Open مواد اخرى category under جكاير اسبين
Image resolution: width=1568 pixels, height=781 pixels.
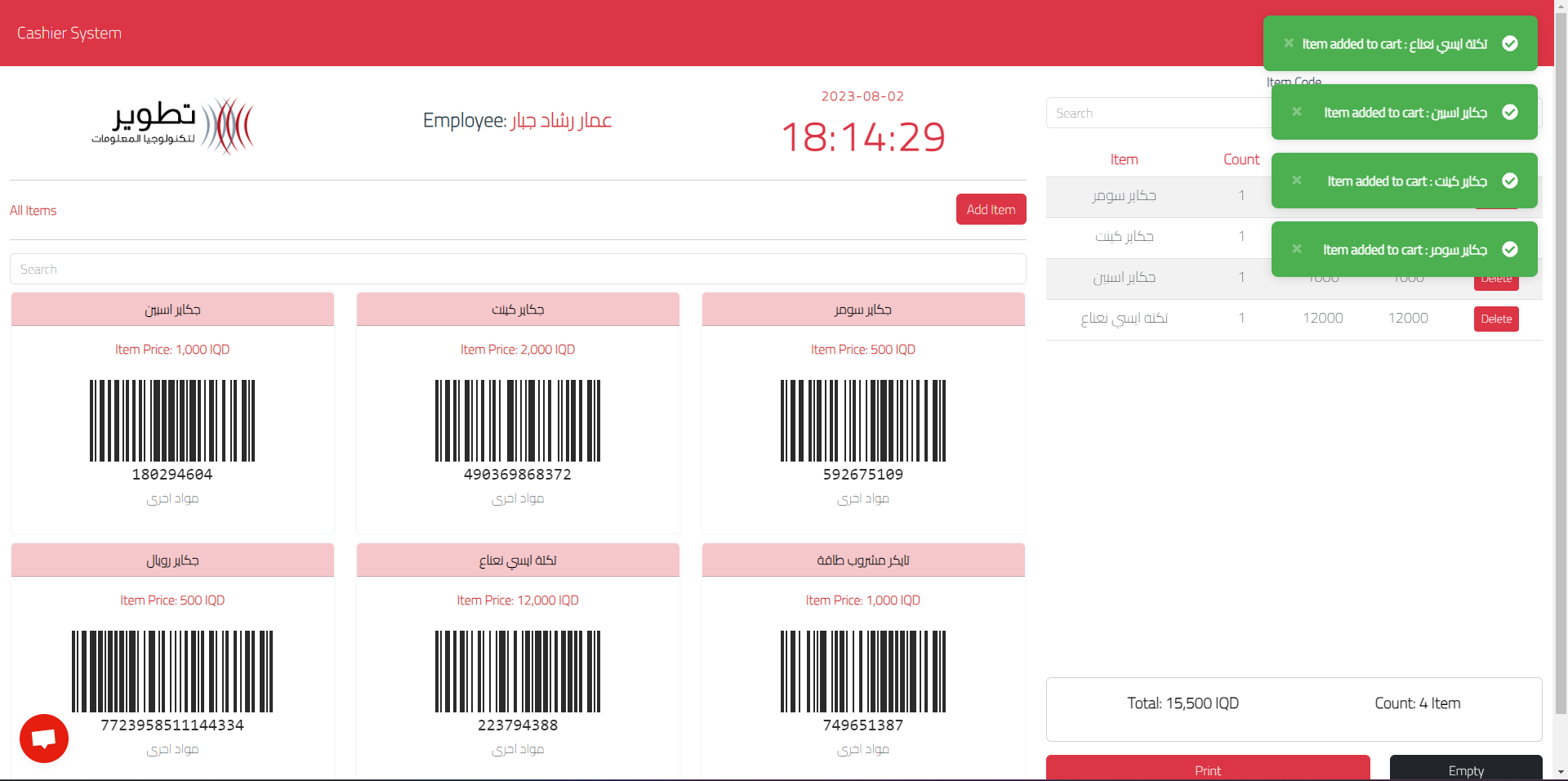click(x=172, y=498)
